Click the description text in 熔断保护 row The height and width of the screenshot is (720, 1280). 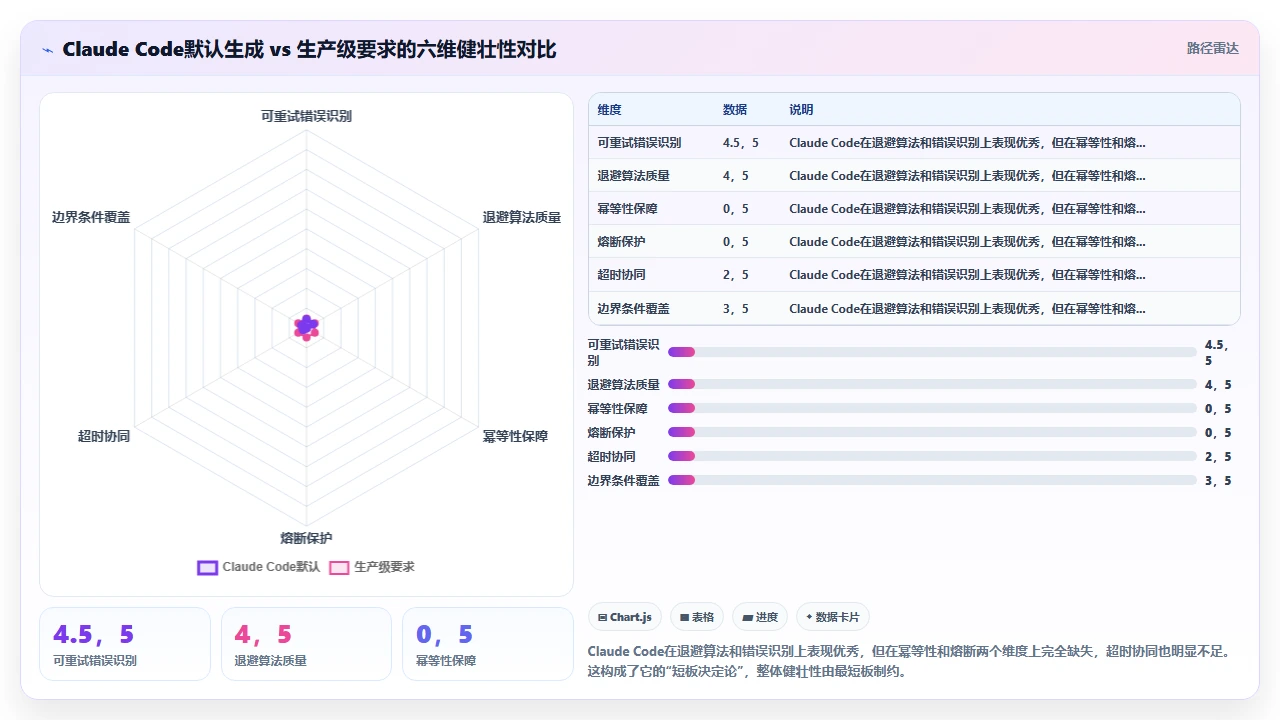(967, 242)
